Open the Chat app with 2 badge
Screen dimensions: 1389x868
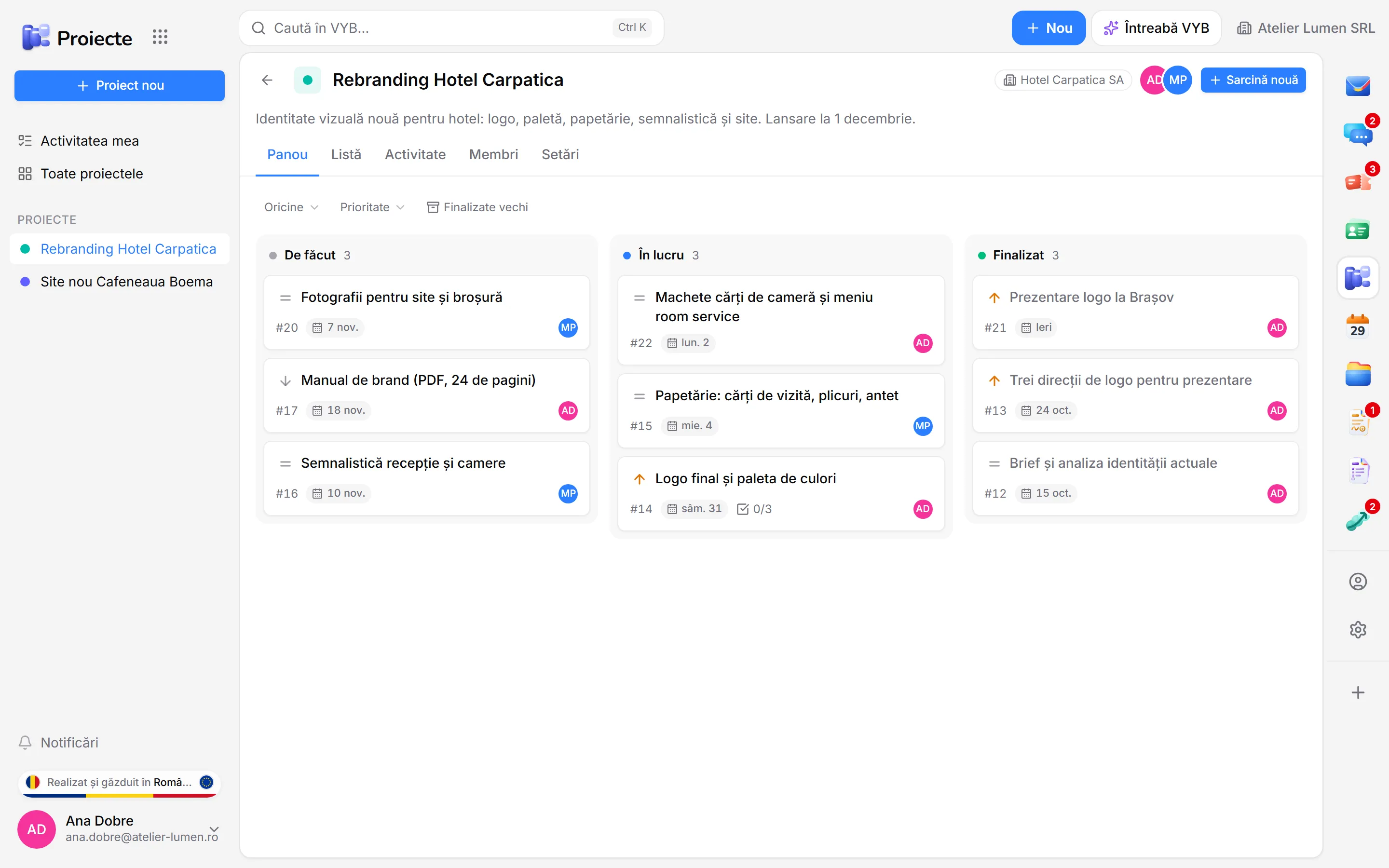1358,134
